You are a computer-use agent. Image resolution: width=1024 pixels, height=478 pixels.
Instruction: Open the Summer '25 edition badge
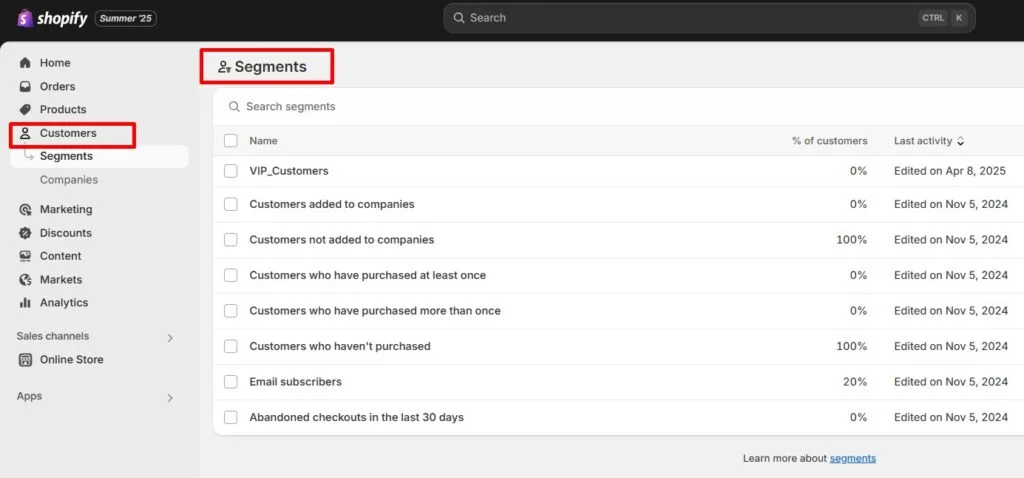(x=125, y=18)
